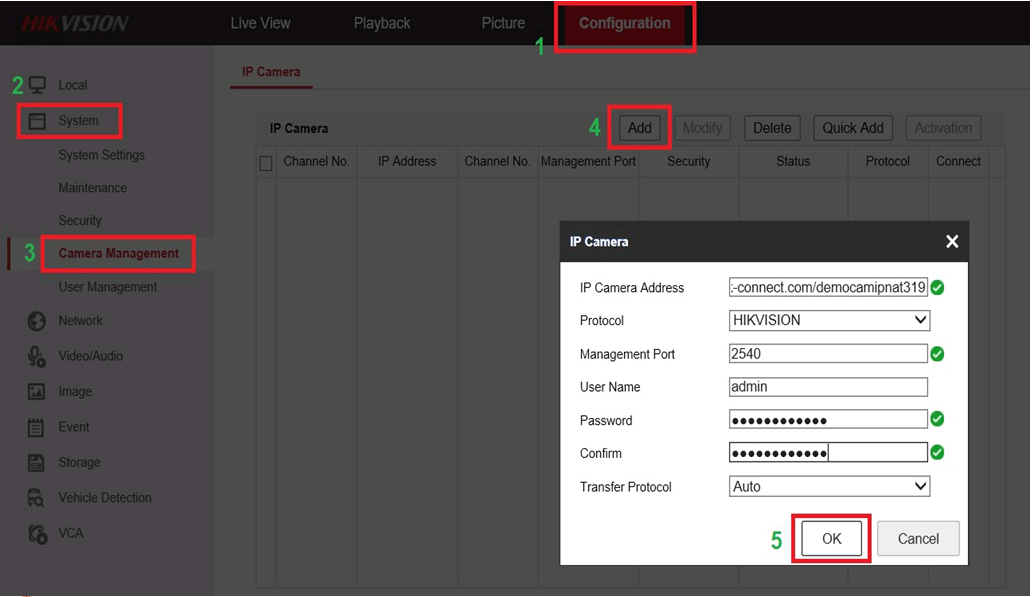Open the Protocol HIKVISION dropdown
Image resolution: width=1033 pixels, height=597 pixels.
pos(829,320)
